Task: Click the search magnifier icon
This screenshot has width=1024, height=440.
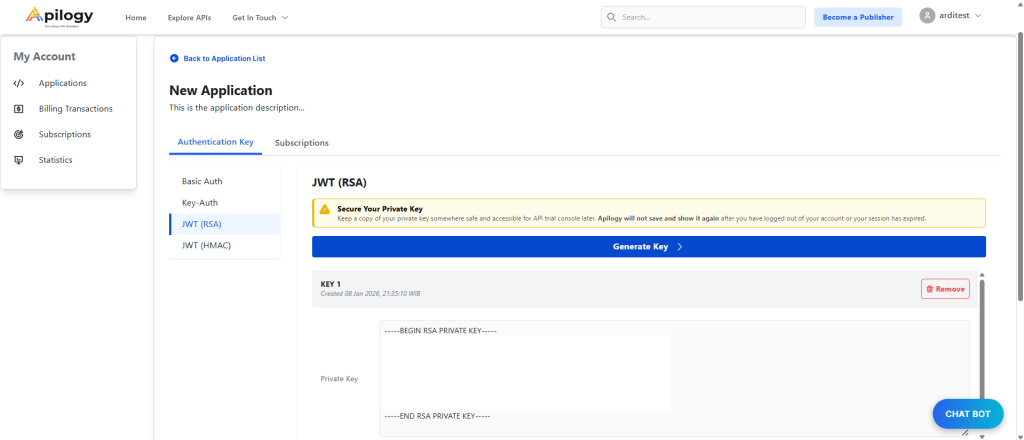Action: 612,17
